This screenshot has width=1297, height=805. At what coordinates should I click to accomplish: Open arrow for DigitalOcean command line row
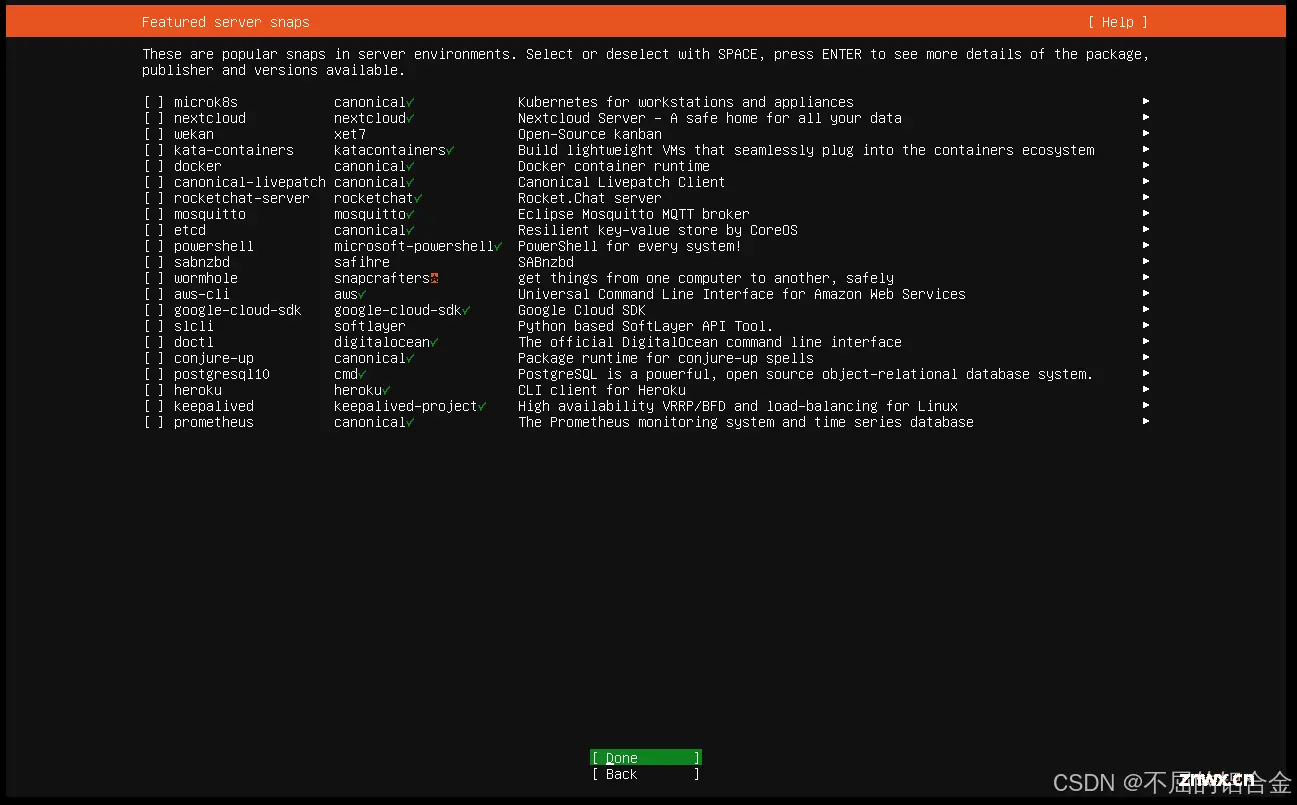click(1146, 341)
